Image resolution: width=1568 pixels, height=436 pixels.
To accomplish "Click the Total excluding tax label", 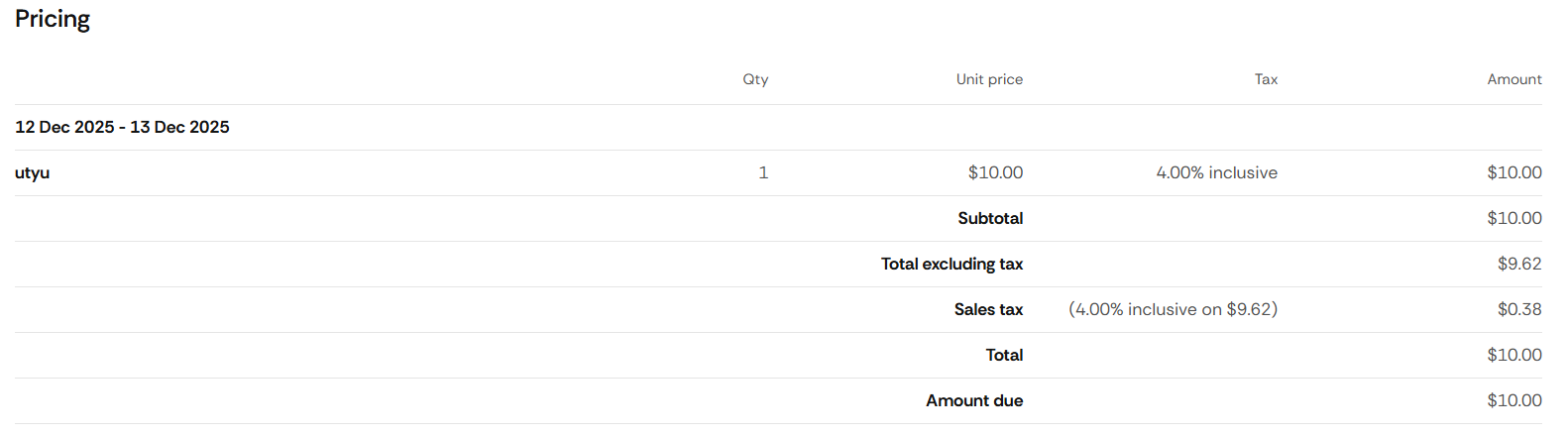I will pyautogui.click(x=952, y=264).
